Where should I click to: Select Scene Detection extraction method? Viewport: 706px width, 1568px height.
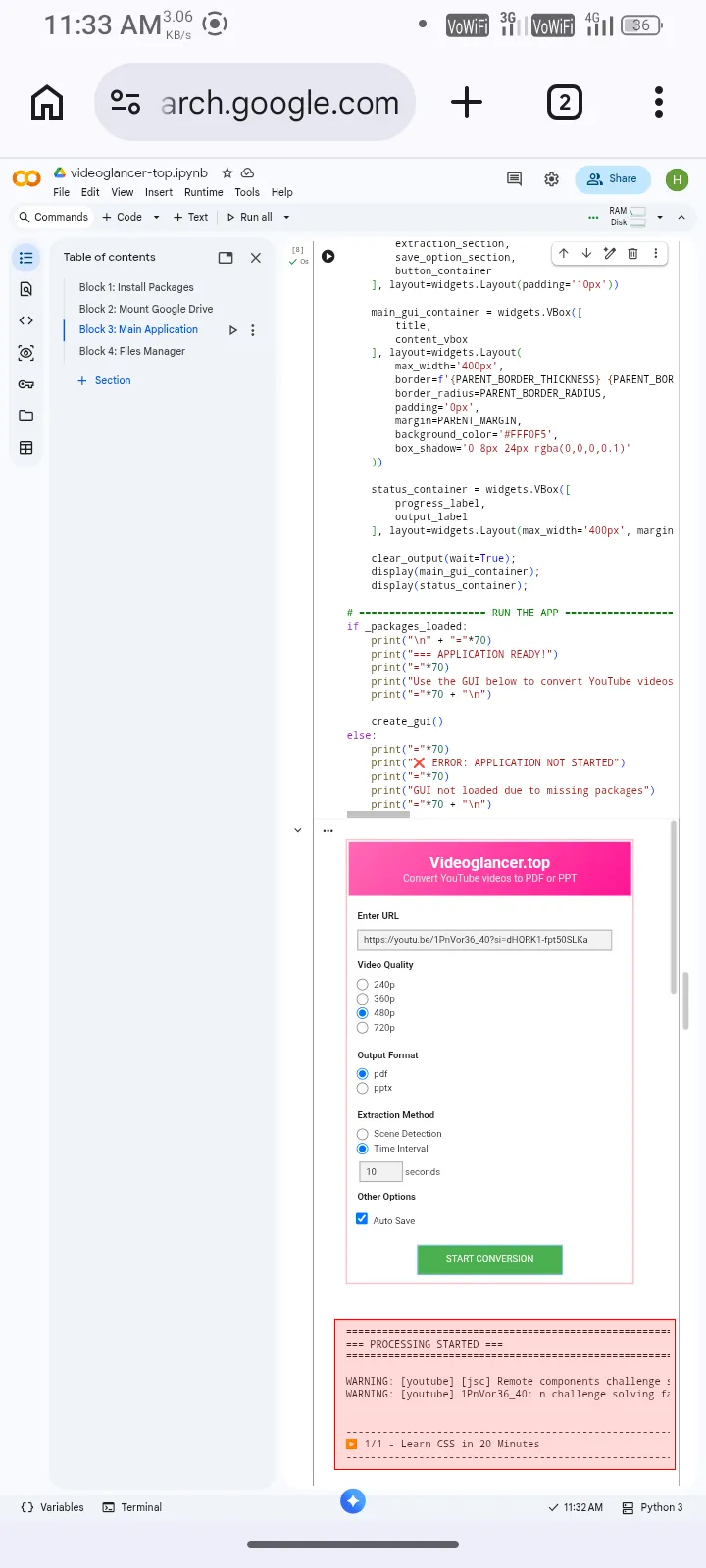coord(363,1134)
